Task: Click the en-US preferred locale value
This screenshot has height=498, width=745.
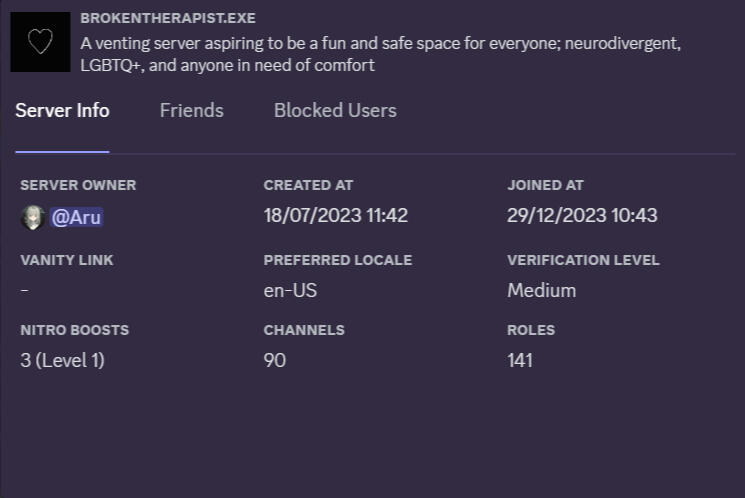Action: coord(290,290)
